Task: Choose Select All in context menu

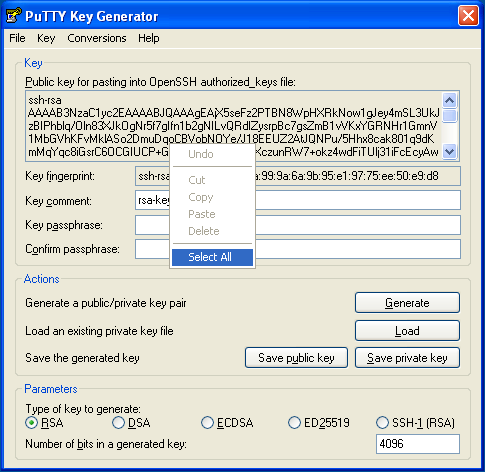Action: click(x=212, y=257)
